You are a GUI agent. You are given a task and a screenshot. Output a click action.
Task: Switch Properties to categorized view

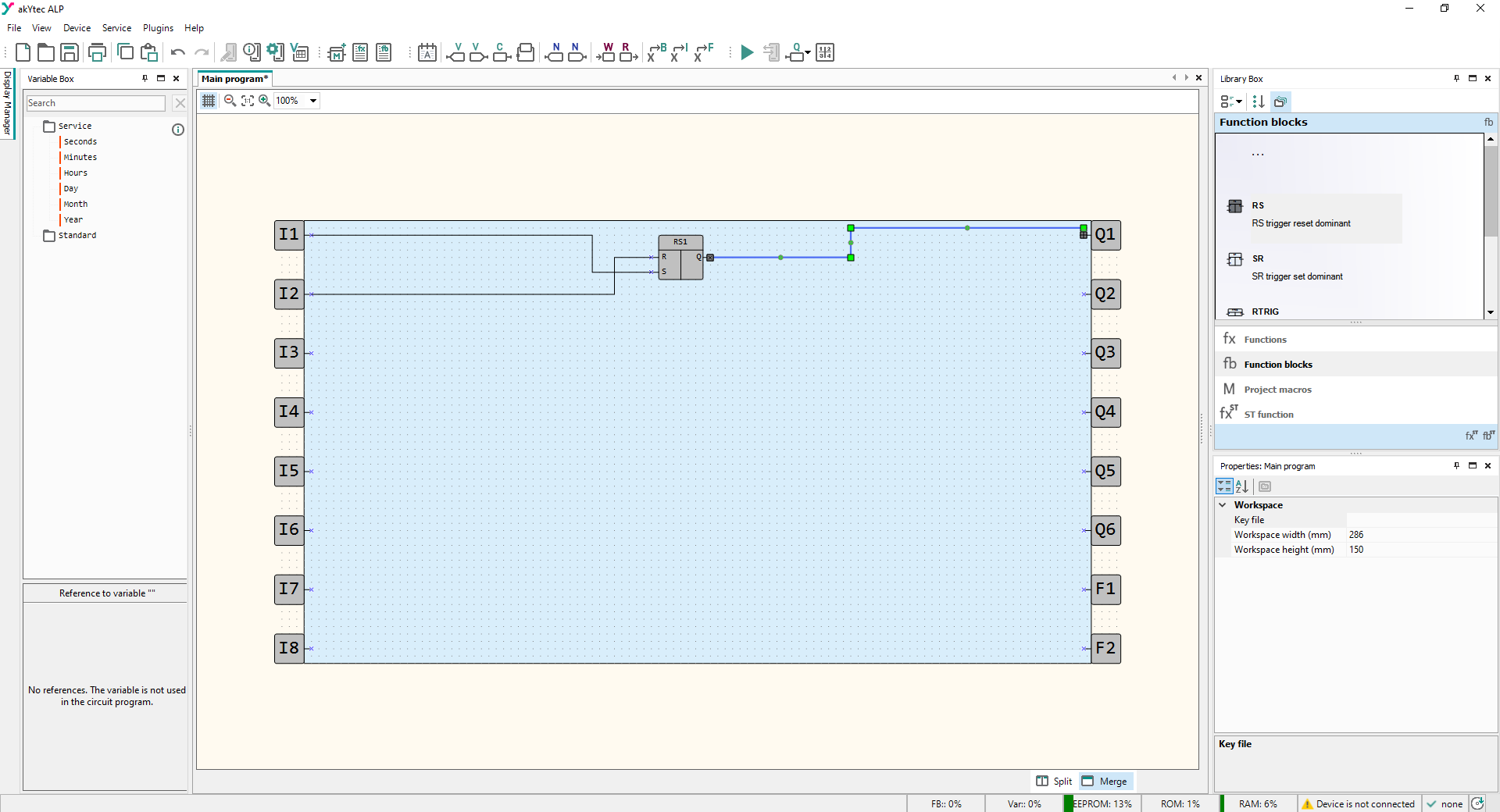click(x=1224, y=486)
